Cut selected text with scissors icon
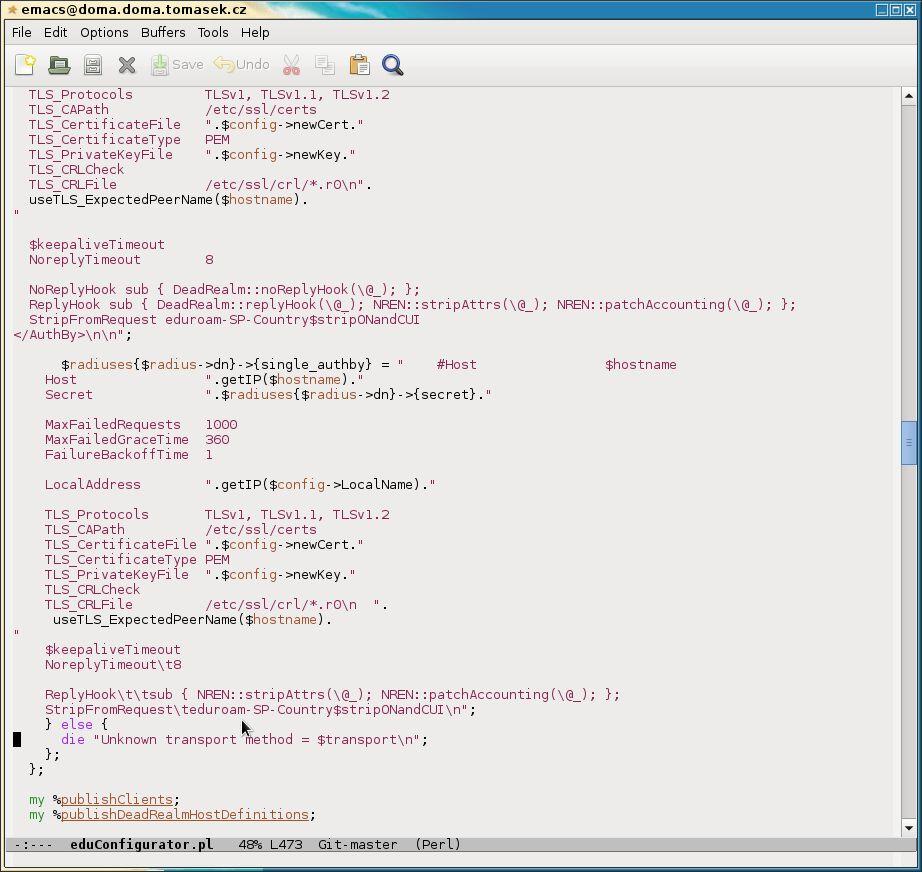 pyautogui.click(x=291, y=65)
